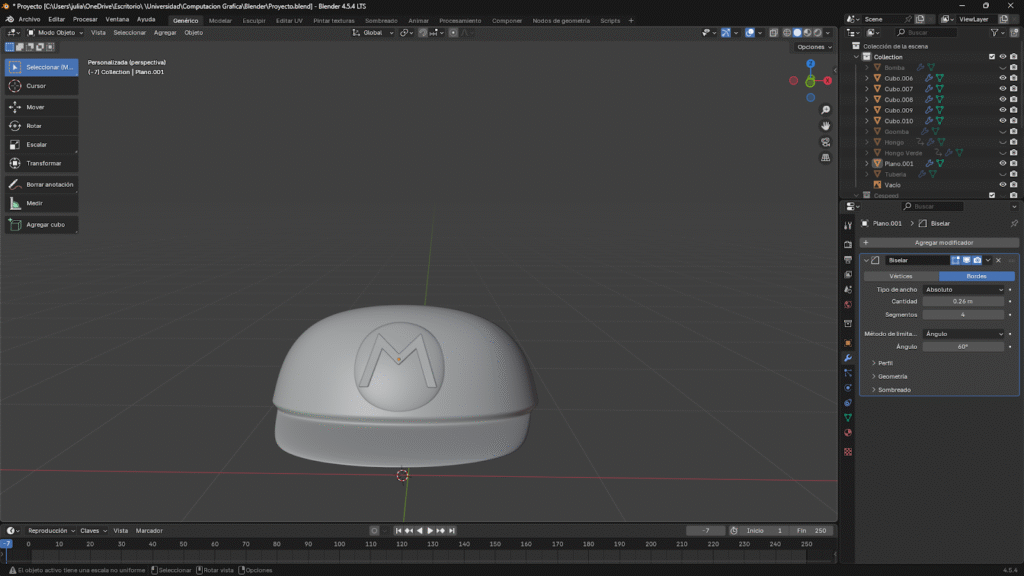Click the Cantidad 0.26 m slider field

point(963,301)
